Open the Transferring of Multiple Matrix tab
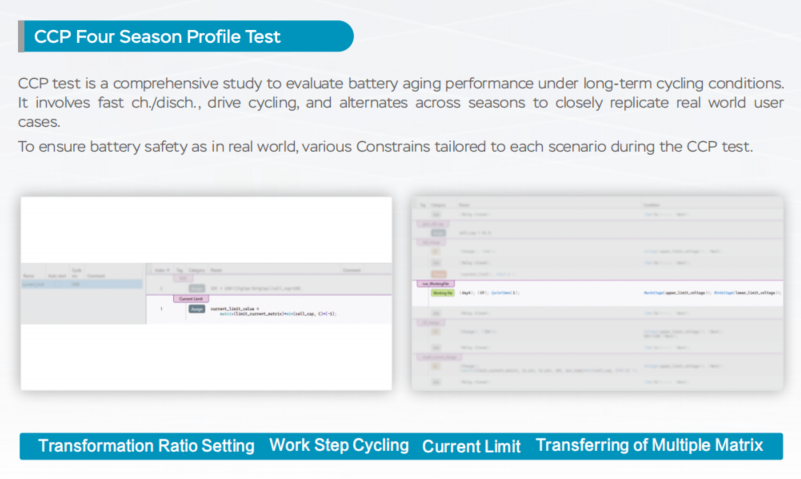The image size is (801, 479). click(x=649, y=446)
